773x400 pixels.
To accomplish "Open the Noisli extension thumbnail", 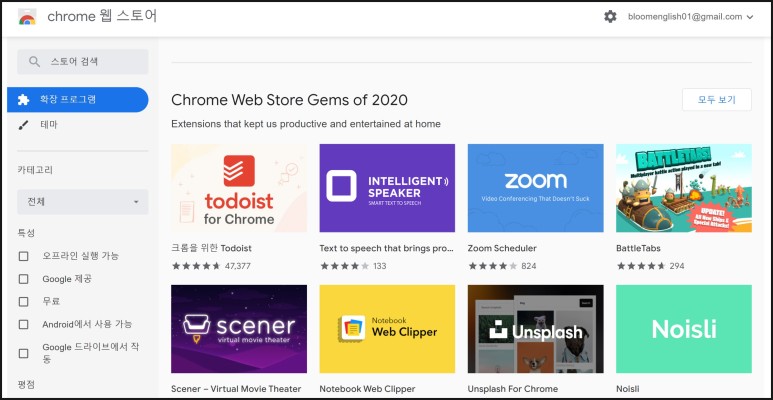I will click(x=684, y=329).
